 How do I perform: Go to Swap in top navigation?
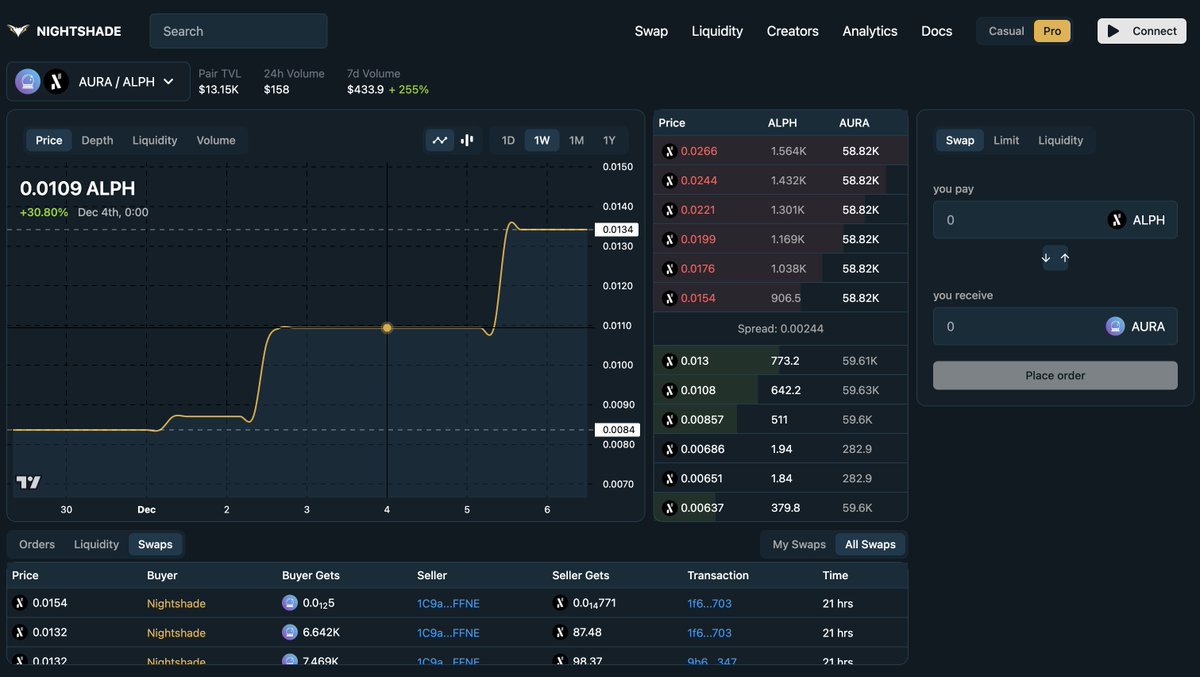pyautogui.click(x=651, y=31)
